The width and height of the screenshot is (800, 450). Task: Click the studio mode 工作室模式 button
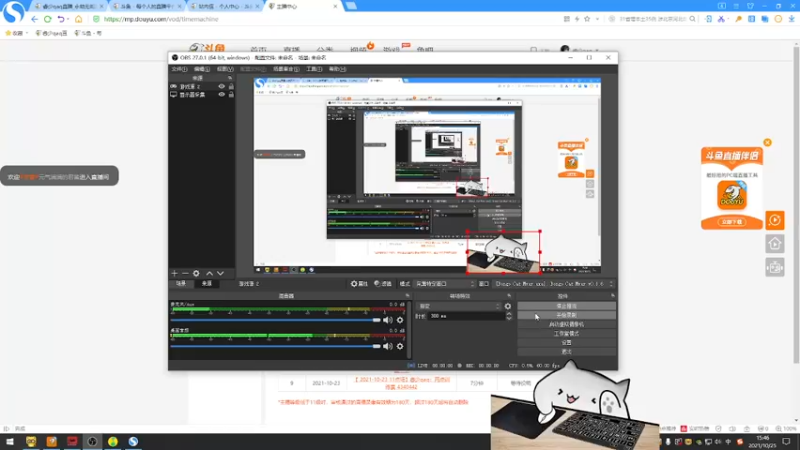(x=566, y=334)
